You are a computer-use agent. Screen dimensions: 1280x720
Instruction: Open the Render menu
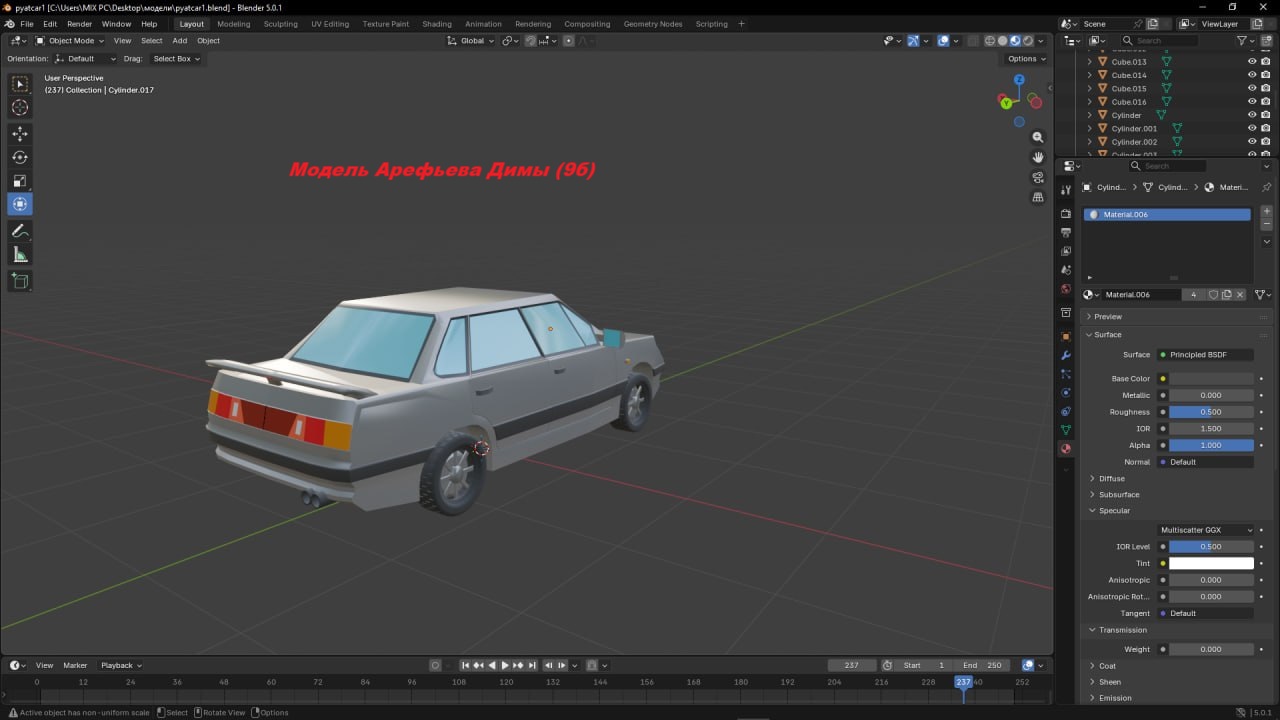[x=79, y=24]
